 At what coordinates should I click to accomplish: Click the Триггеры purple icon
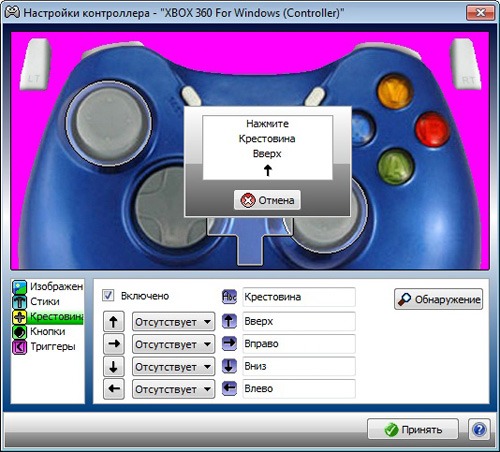(19, 347)
